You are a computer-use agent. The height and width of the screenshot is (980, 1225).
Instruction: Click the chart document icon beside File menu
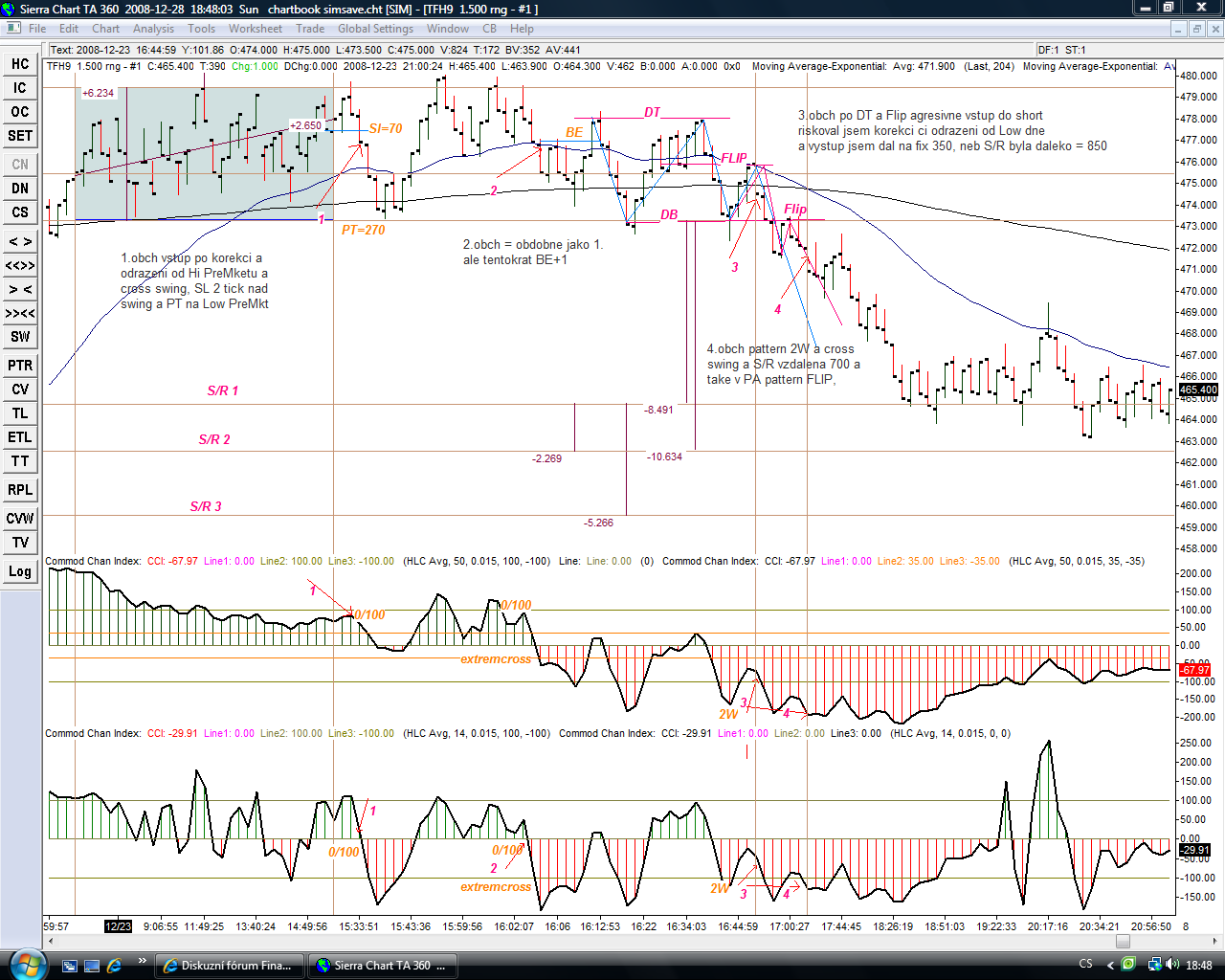[x=13, y=29]
